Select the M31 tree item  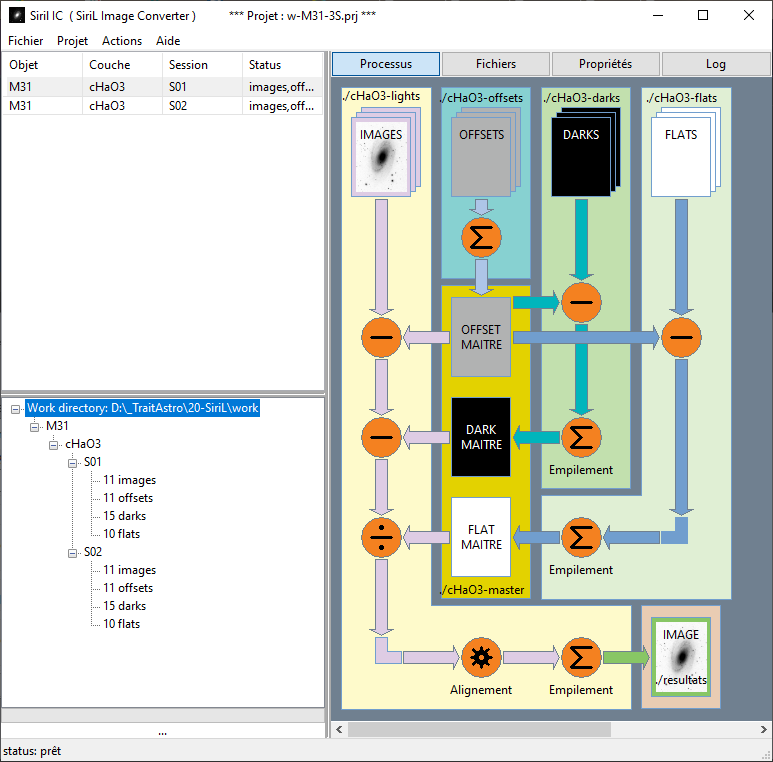click(57, 426)
